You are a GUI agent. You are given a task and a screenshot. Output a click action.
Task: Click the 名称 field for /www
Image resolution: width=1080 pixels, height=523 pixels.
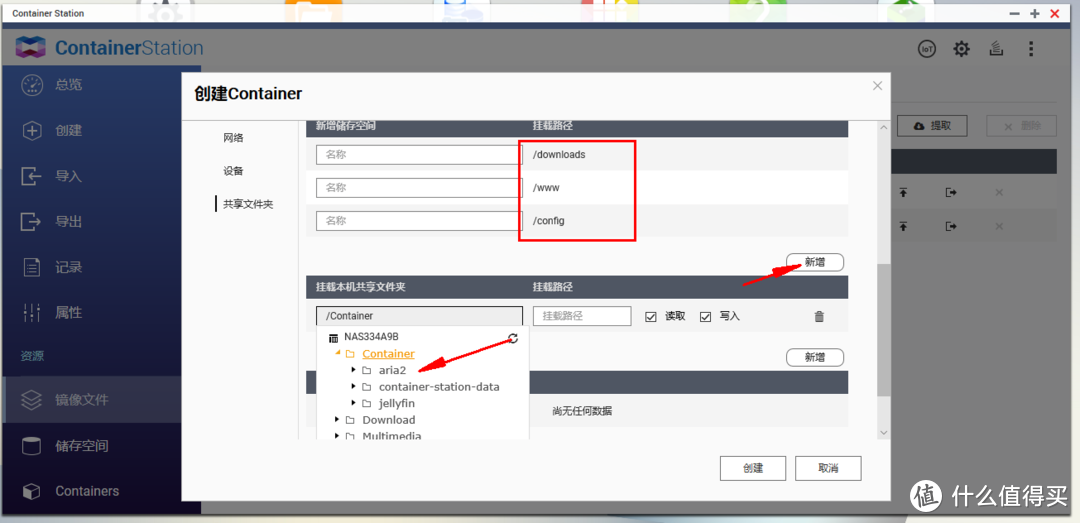pos(419,187)
